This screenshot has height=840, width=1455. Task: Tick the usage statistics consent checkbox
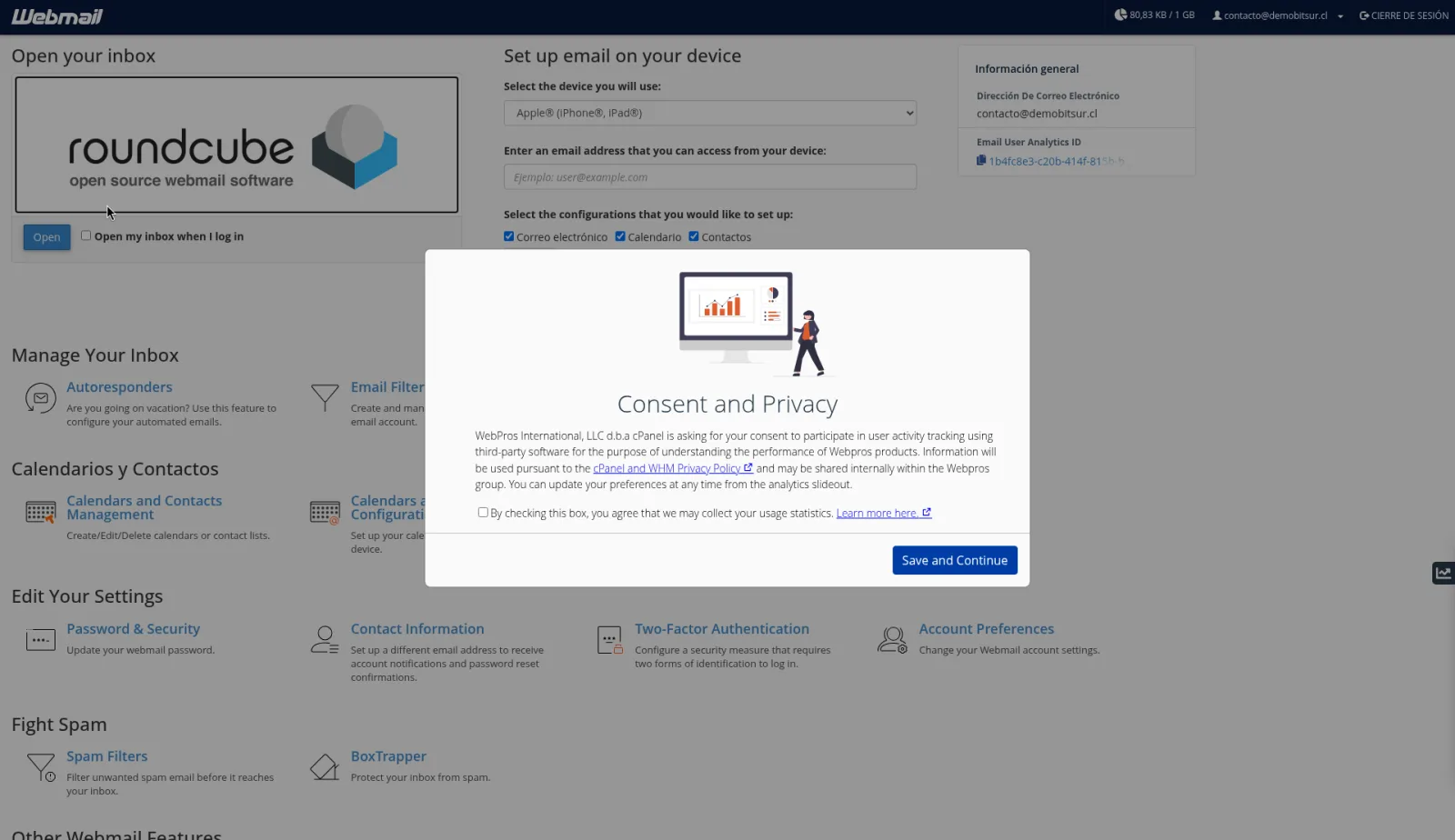click(x=483, y=513)
